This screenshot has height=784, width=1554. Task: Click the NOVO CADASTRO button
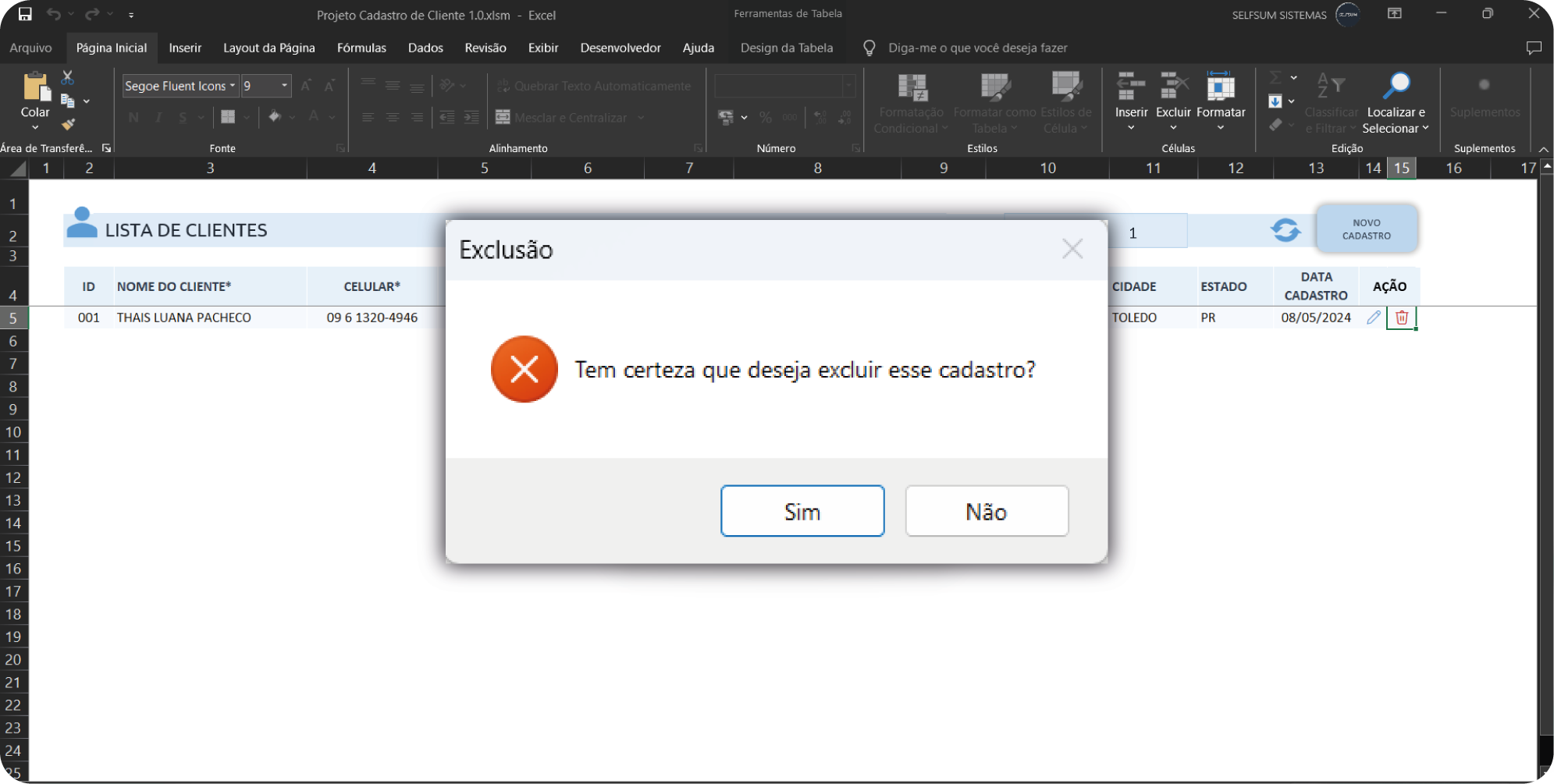point(1366,229)
